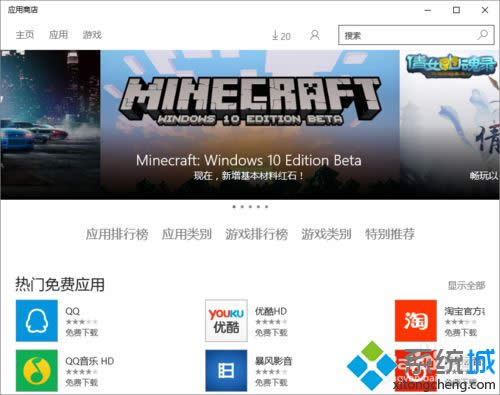Click the star rating under 优酷HD

tap(271, 322)
